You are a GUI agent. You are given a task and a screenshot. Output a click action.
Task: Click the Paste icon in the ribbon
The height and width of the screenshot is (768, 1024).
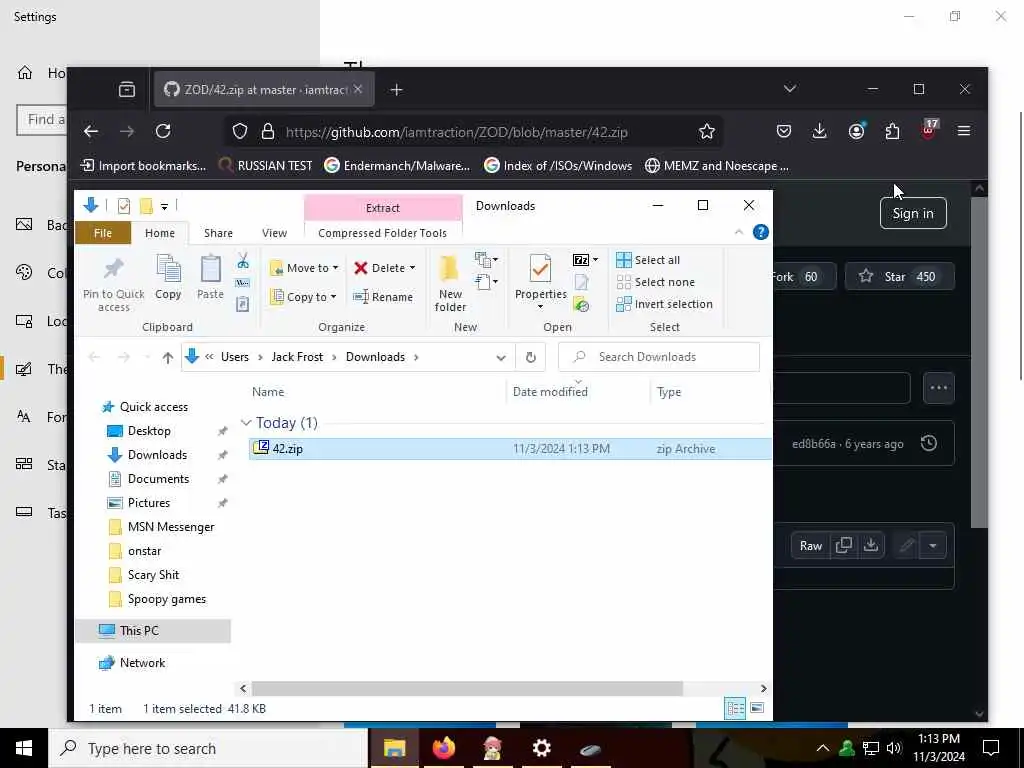(210, 268)
